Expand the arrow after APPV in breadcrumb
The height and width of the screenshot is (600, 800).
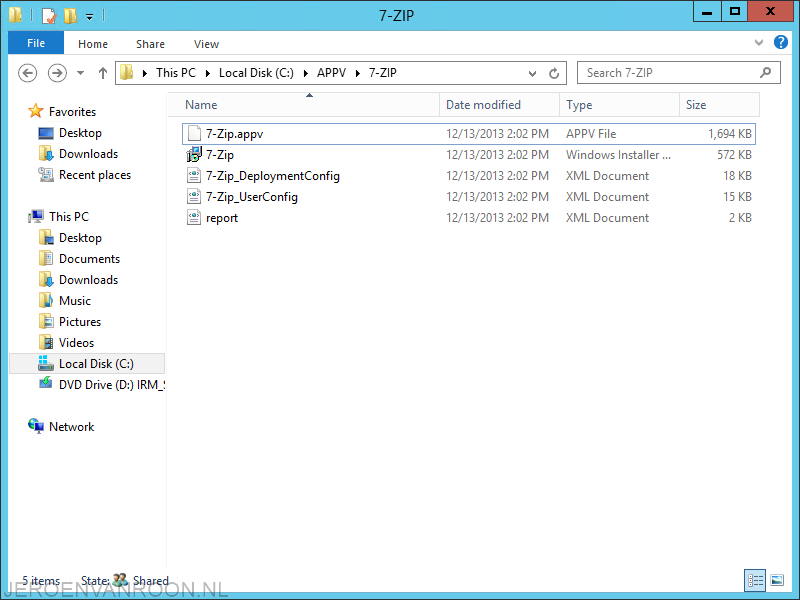(x=358, y=73)
